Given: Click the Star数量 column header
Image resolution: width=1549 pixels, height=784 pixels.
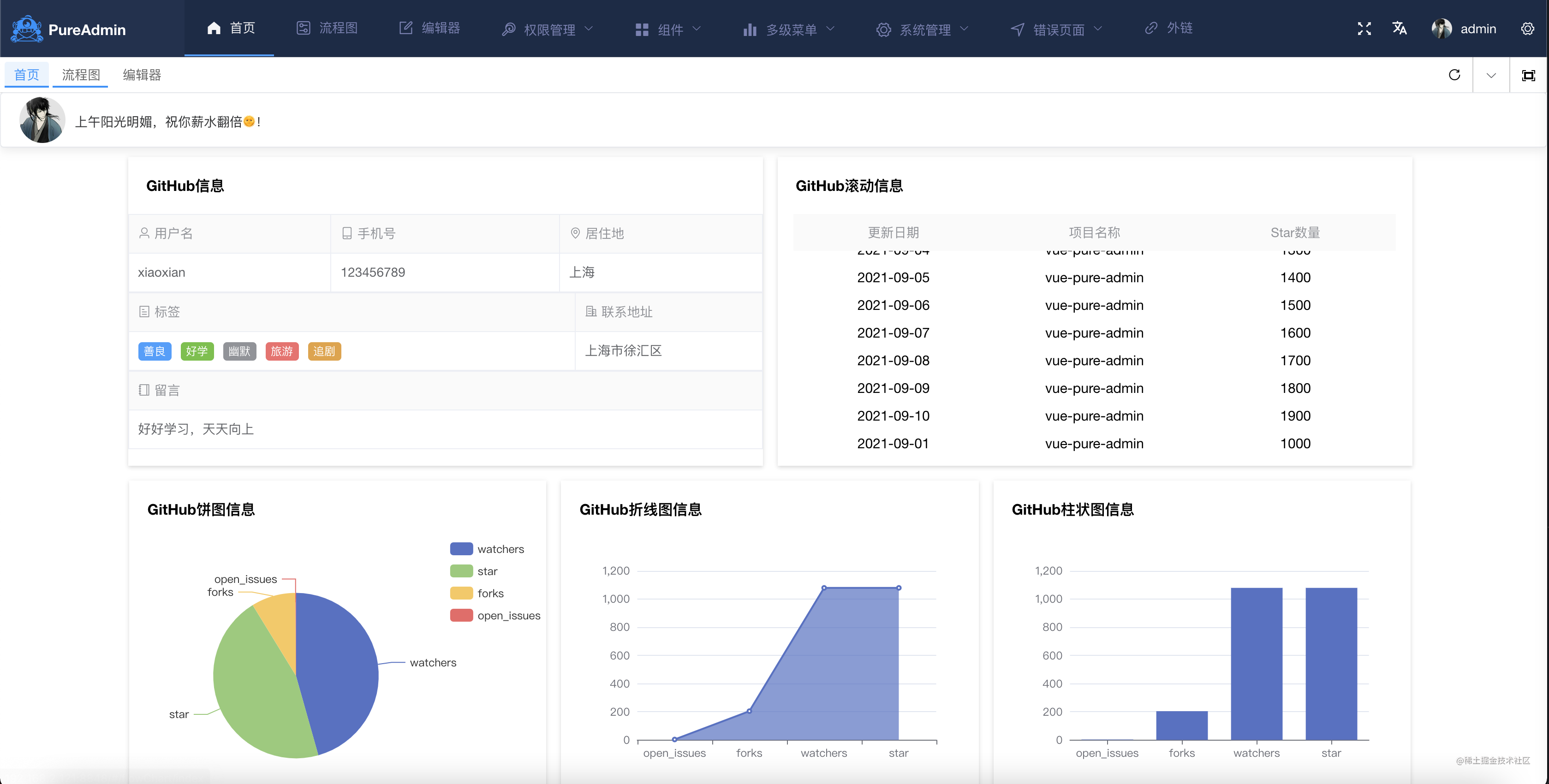Looking at the screenshot, I should point(1295,232).
